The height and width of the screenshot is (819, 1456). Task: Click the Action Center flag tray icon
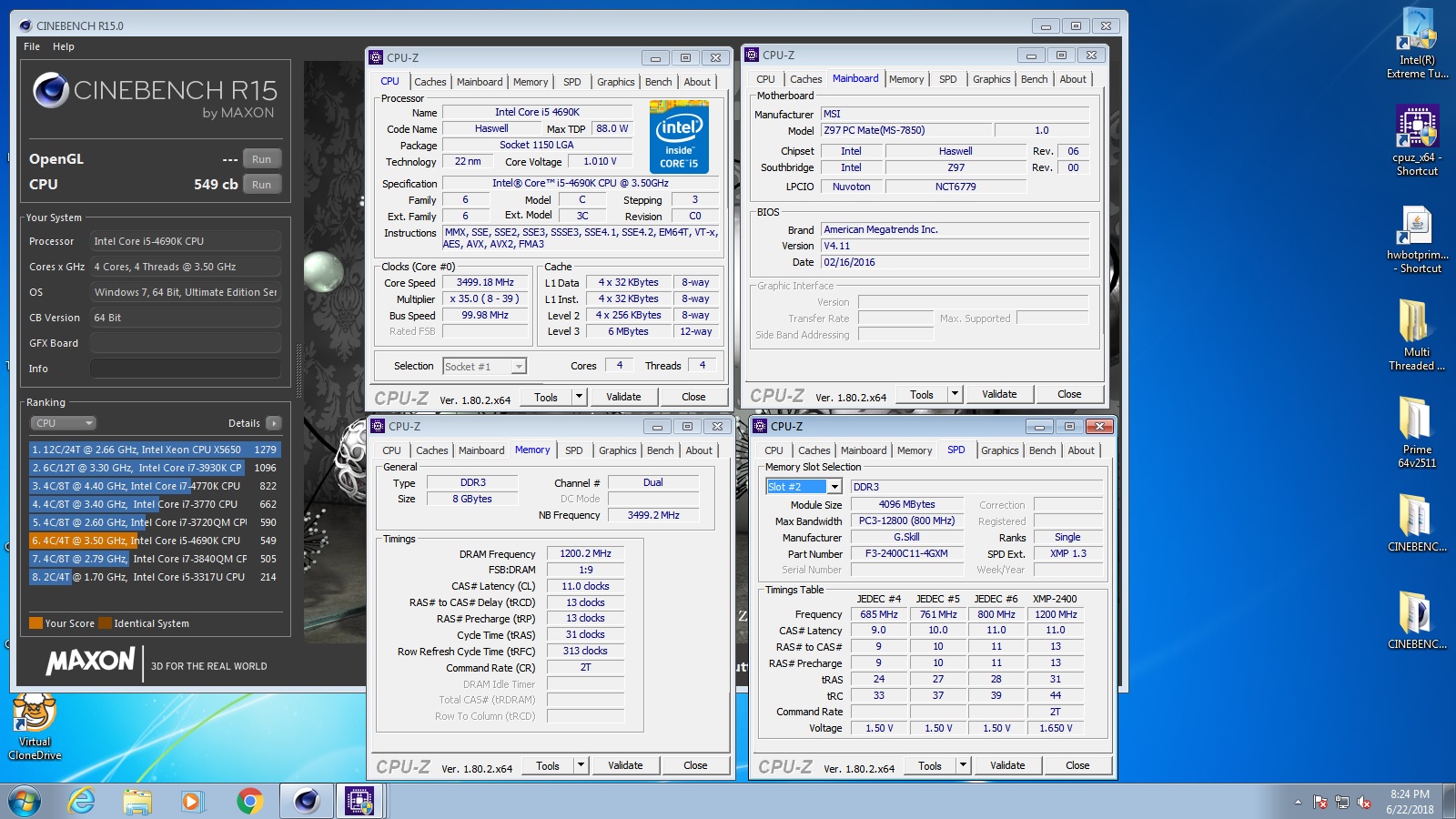[x=1320, y=802]
